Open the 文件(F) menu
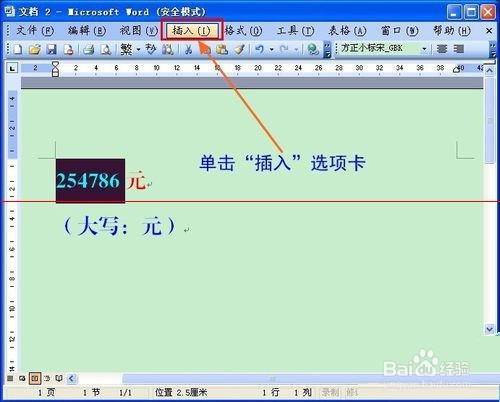 tap(35, 31)
